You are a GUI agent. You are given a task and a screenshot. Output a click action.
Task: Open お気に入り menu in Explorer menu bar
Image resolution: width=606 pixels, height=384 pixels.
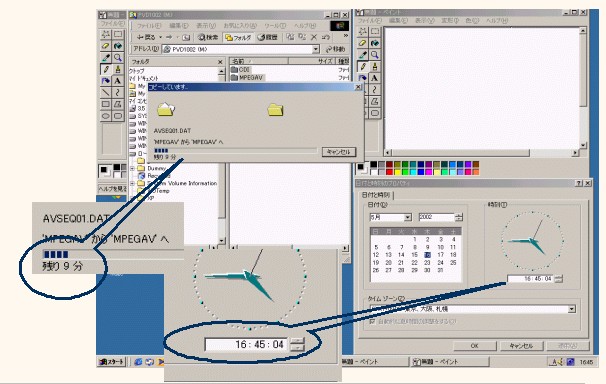pyautogui.click(x=240, y=25)
